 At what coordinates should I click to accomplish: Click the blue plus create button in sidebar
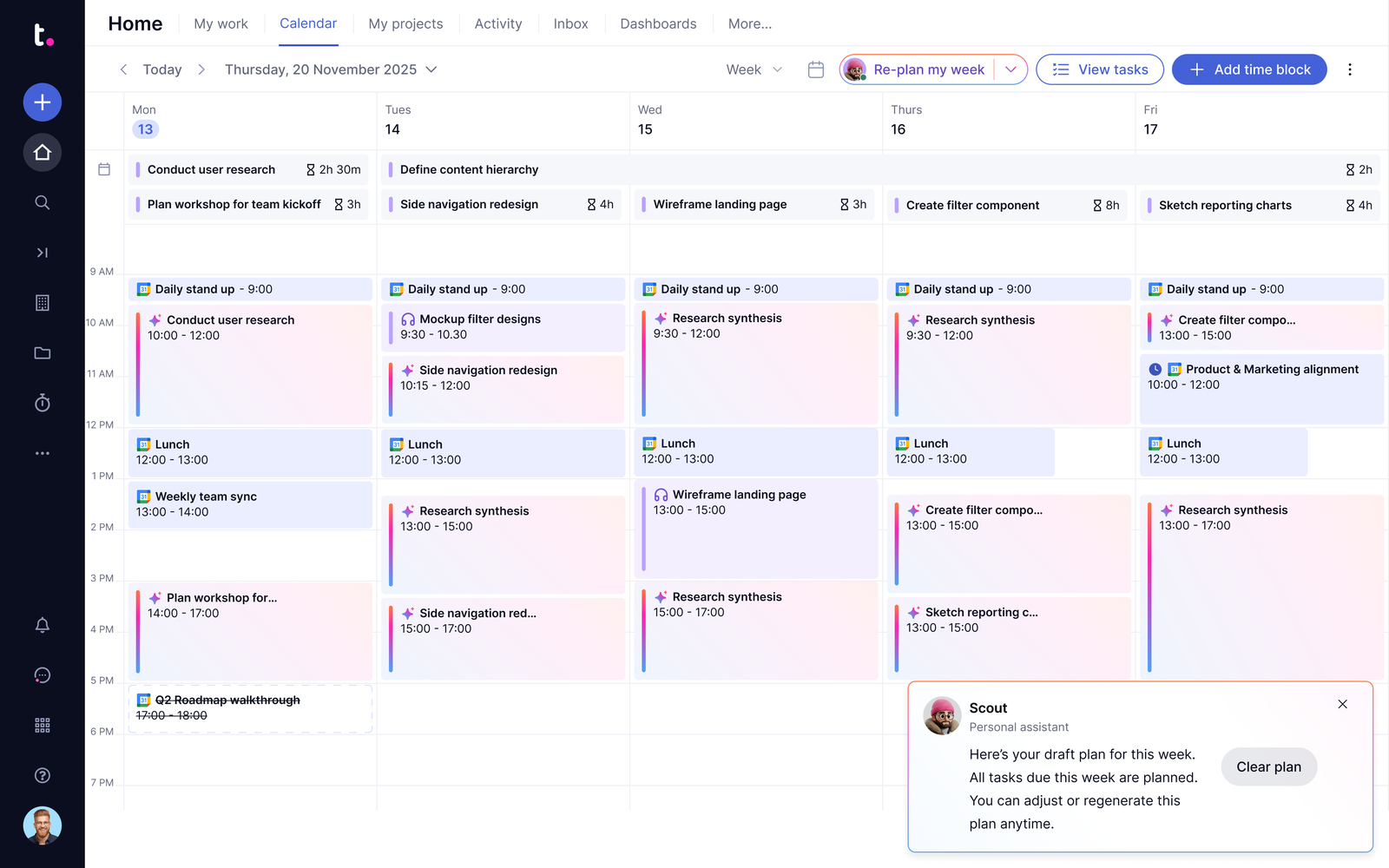tap(43, 102)
